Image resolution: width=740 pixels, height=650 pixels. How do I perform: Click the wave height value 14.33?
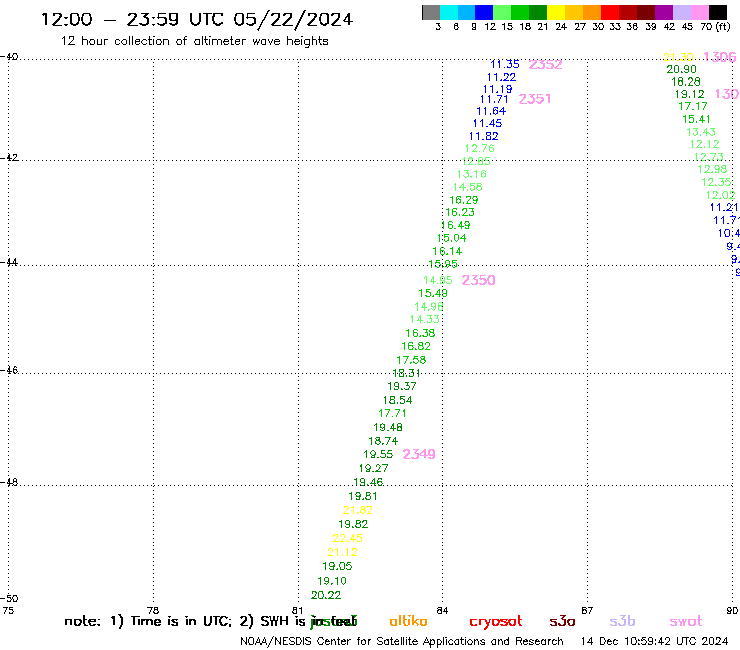tap(425, 320)
